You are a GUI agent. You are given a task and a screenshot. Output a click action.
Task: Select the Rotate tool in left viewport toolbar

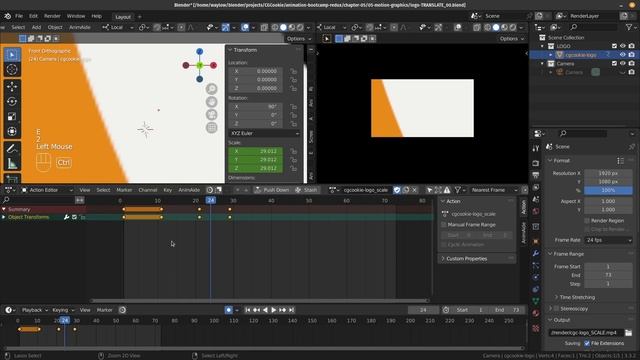click(x=12, y=101)
